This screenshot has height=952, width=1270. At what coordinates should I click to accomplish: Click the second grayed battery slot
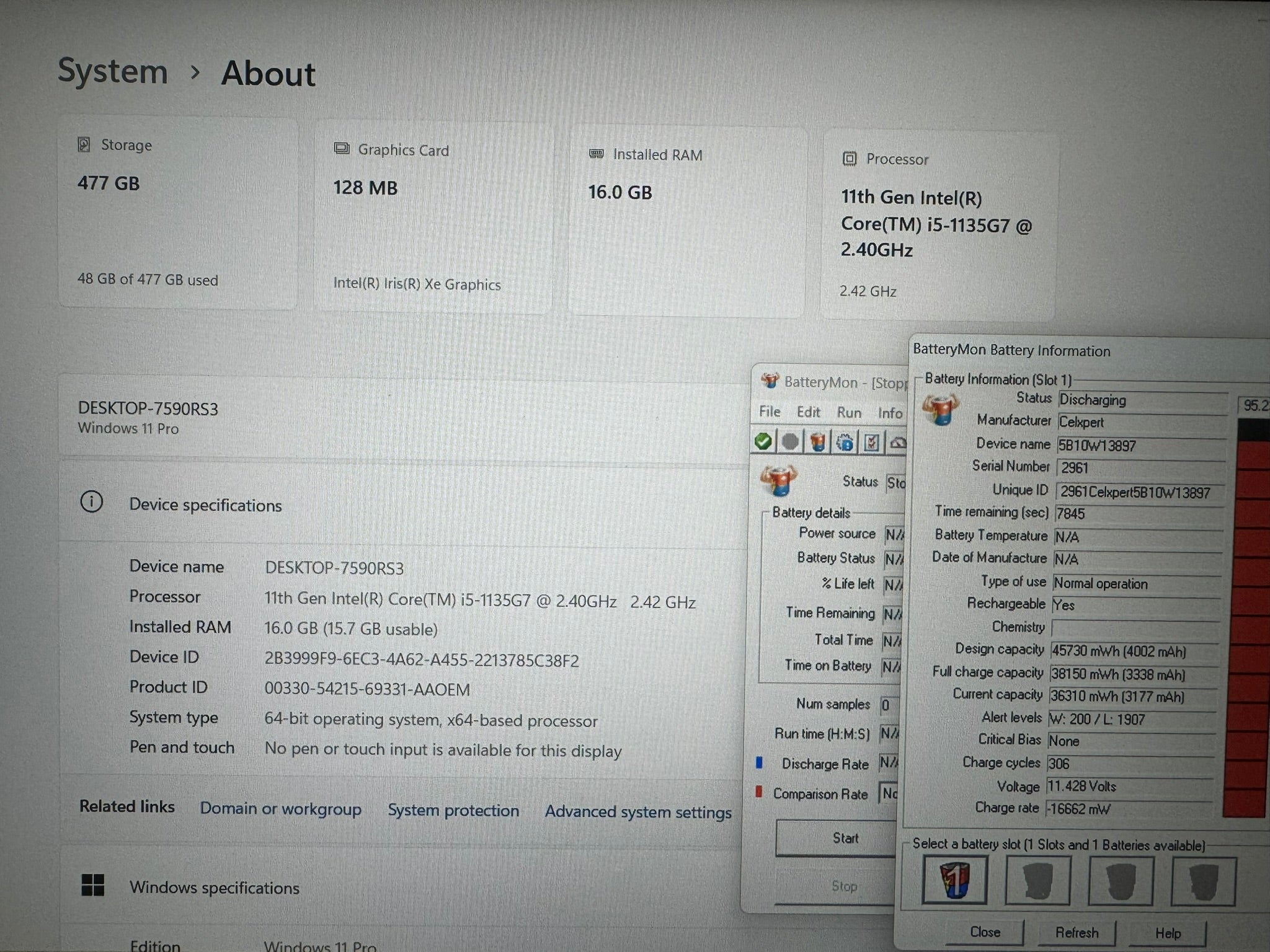(1037, 881)
